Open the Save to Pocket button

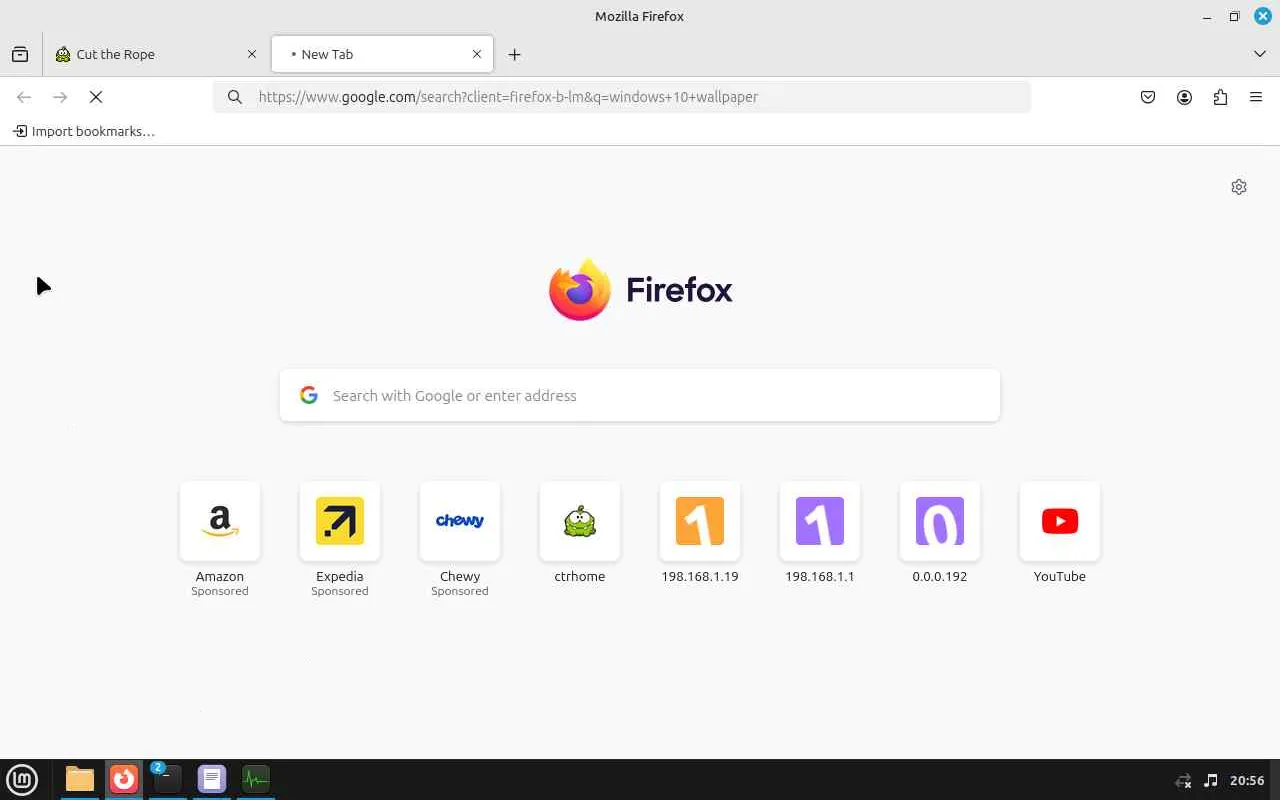tap(1148, 97)
